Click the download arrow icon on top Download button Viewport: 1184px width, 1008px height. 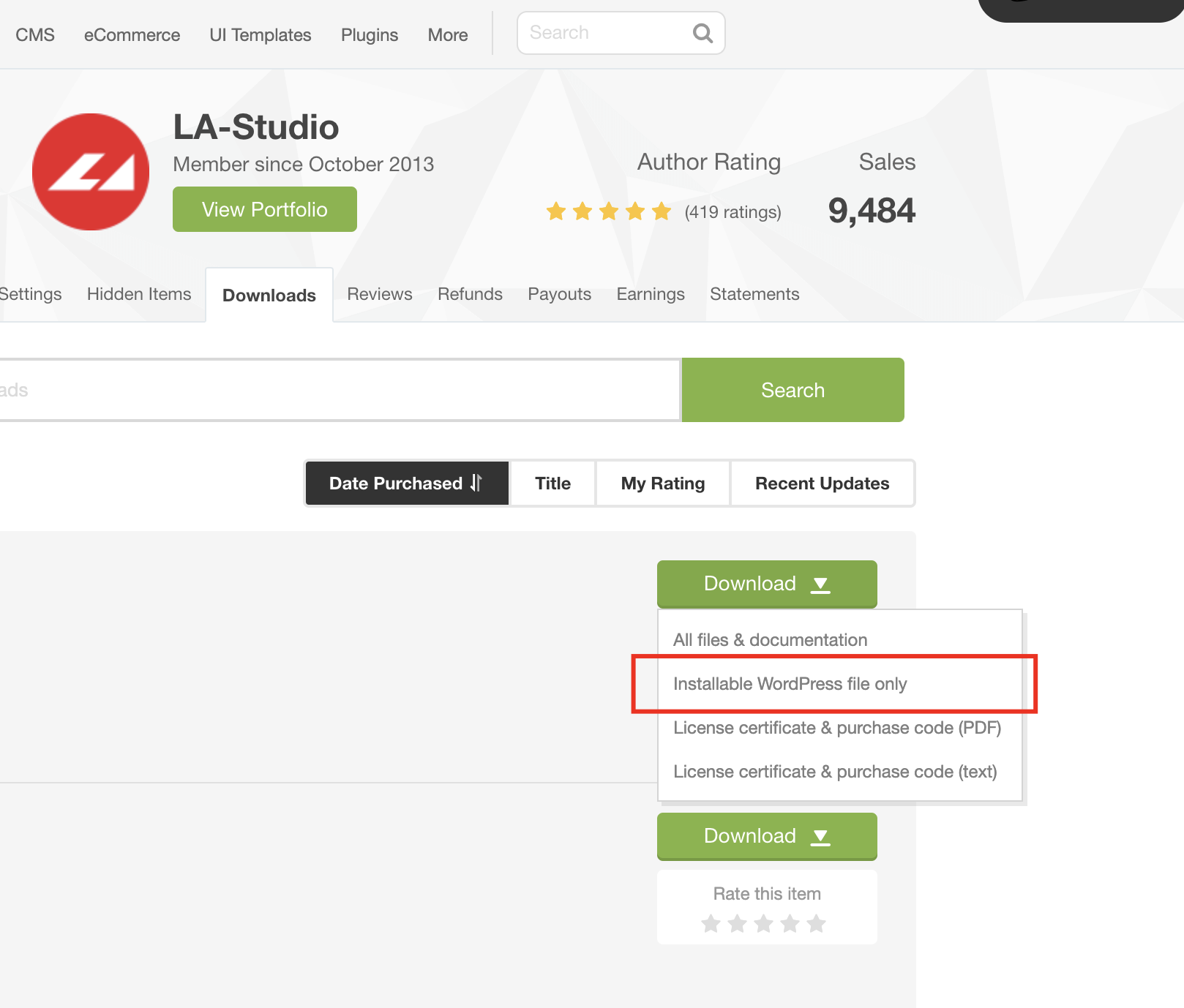click(820, 584)
